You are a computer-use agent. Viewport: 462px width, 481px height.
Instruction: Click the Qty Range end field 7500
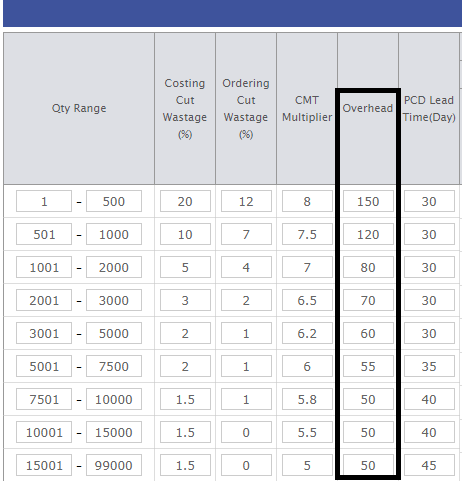tap(114, 366)
